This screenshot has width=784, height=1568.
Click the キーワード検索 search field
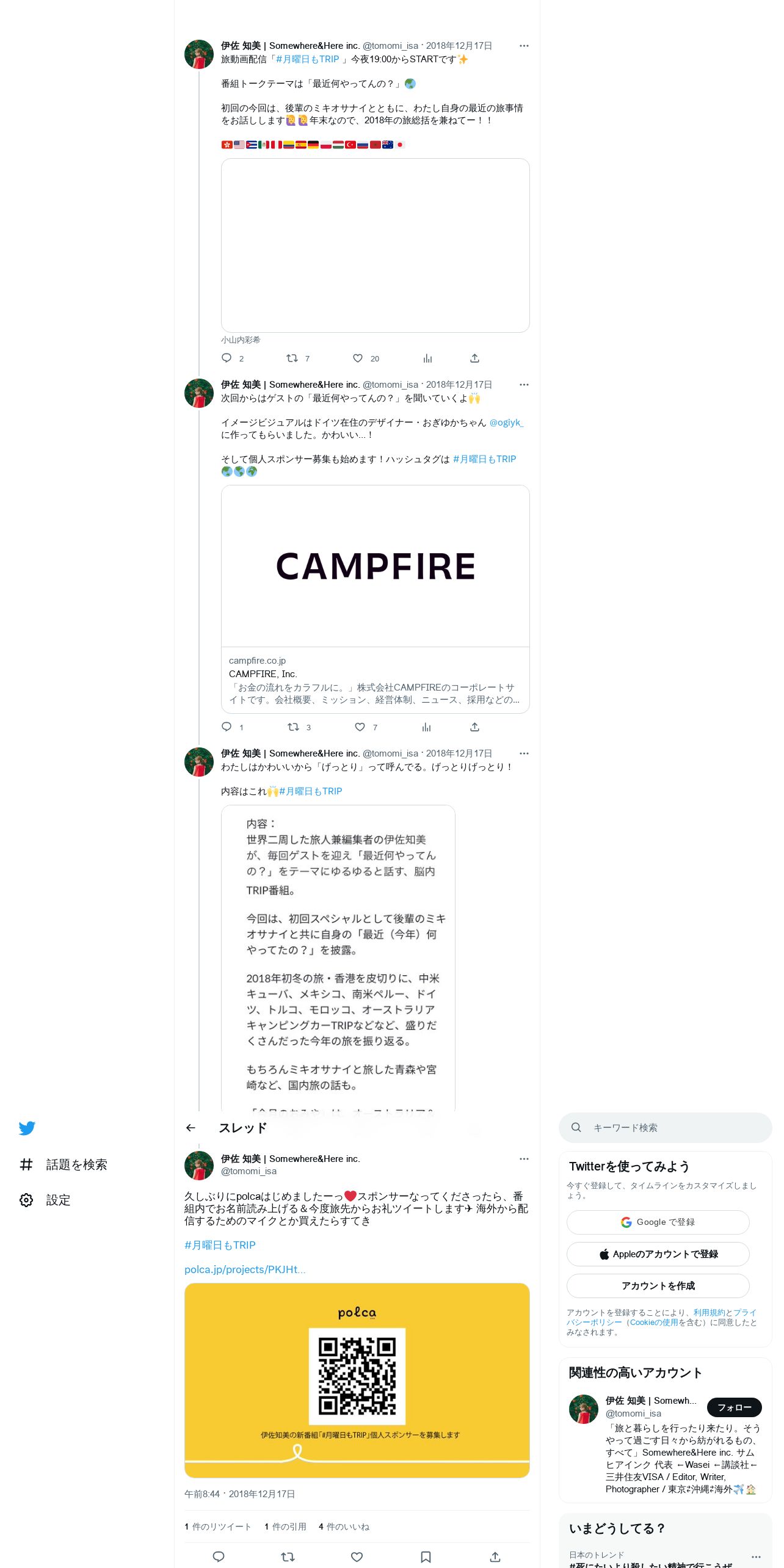tap(665, 1127)
